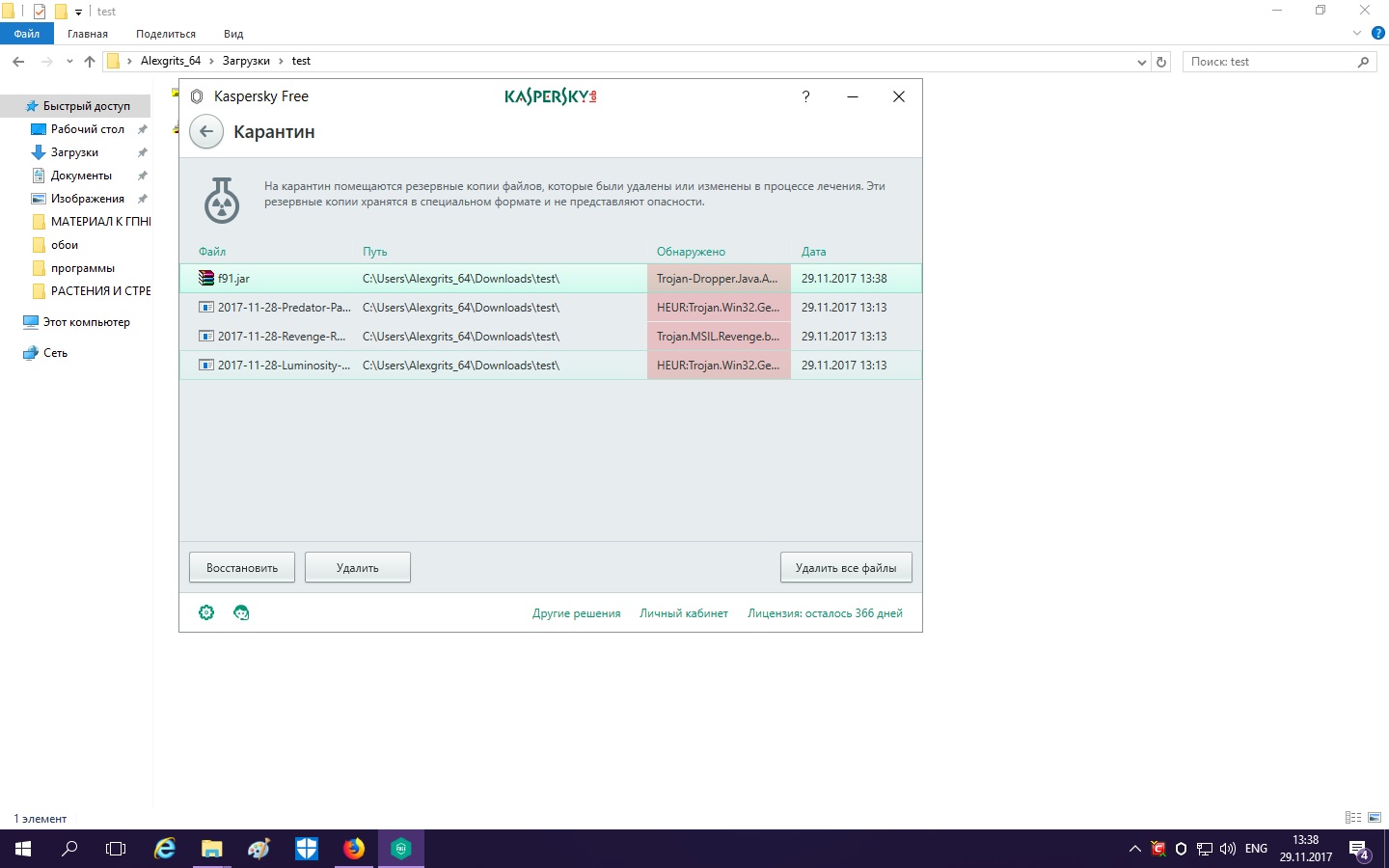Select the 2017-11-28-Revenge-R... quarantine entry
Screen dimensions: 1389x868
coord(551,337)
